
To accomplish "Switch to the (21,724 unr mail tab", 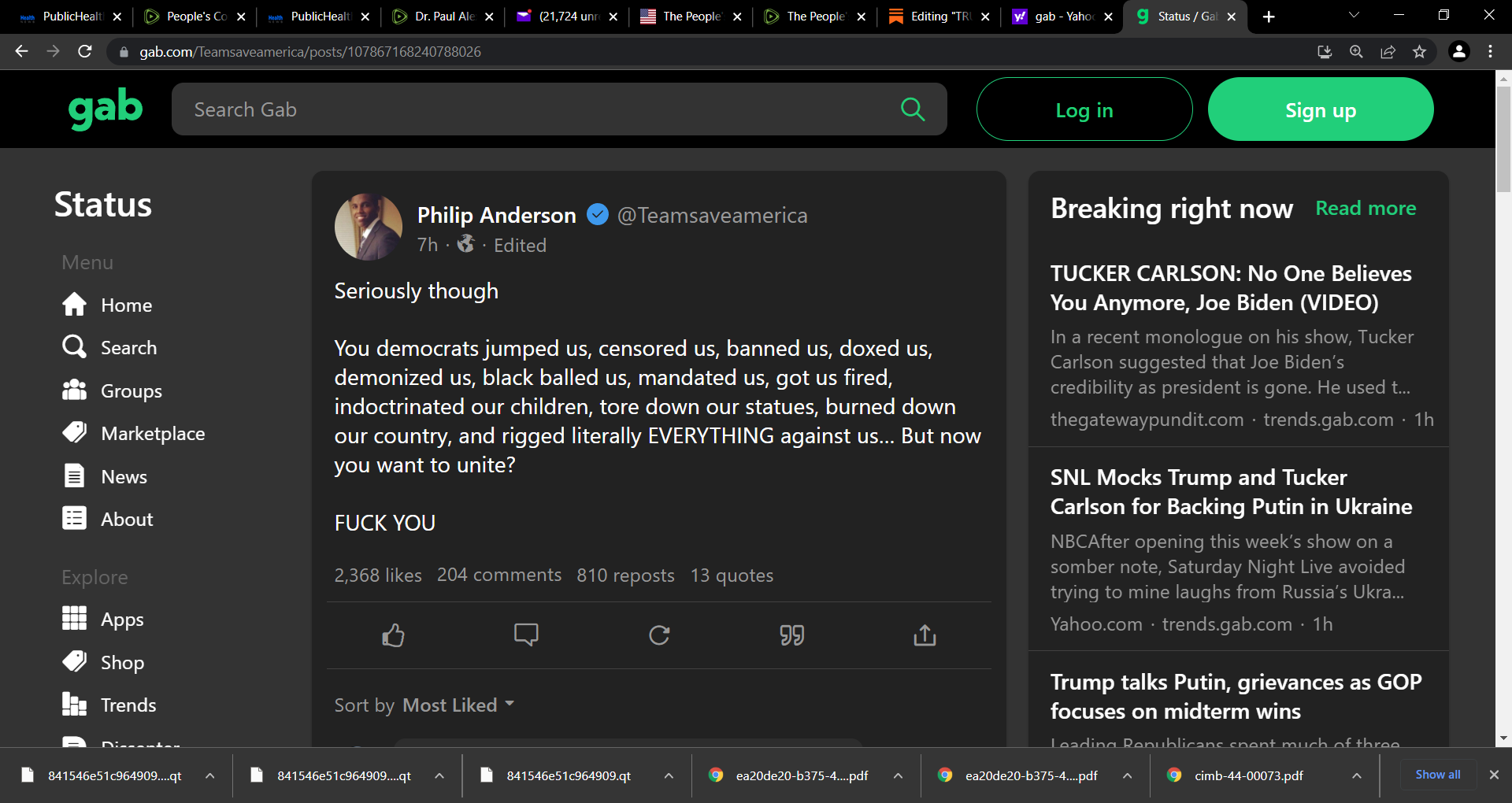I will [567, 17].
